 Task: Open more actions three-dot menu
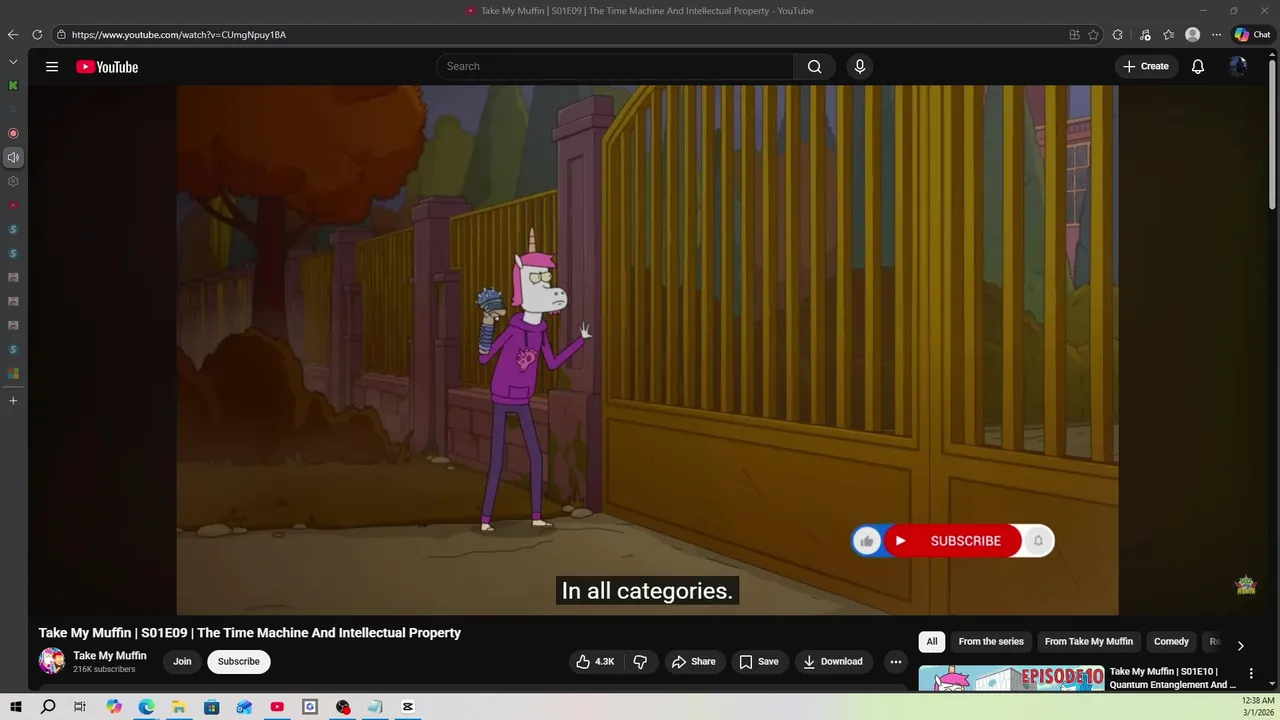[896, 662]
